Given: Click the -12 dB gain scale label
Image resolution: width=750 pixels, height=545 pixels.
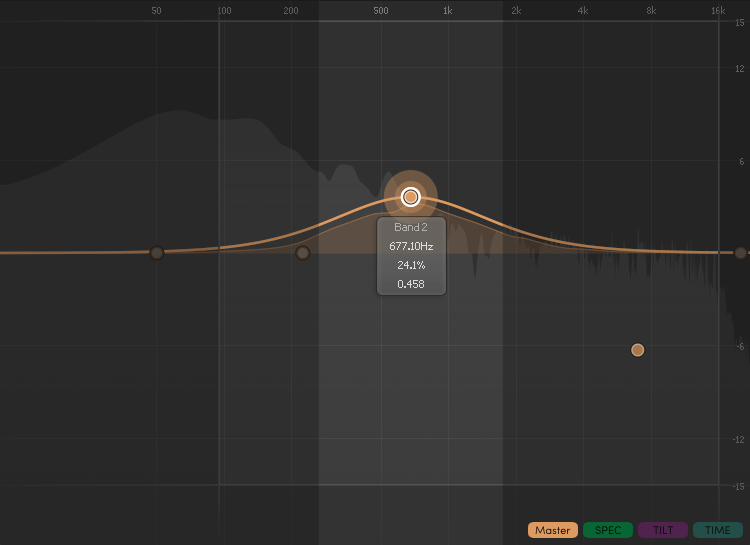Looking at the screenshot, I should (x=738, y=440).
